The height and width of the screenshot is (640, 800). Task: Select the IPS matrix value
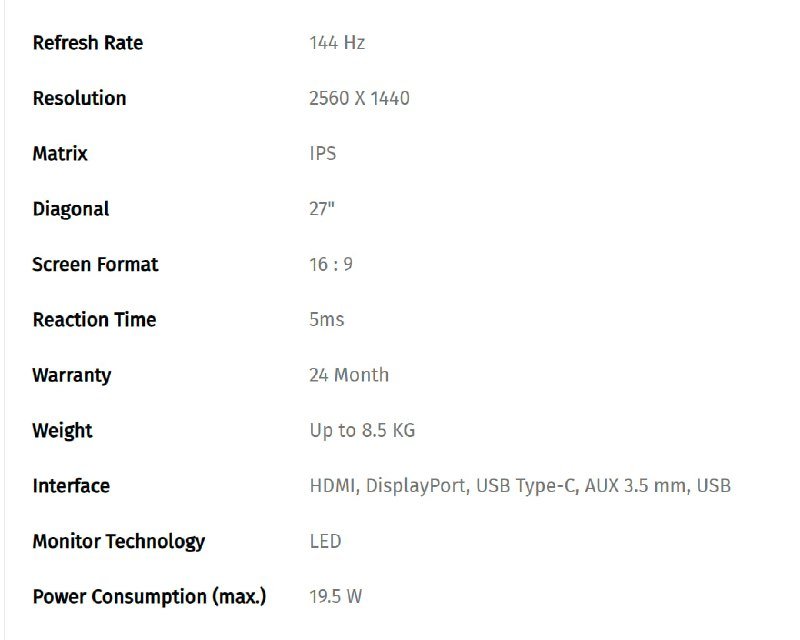(323, 154)
